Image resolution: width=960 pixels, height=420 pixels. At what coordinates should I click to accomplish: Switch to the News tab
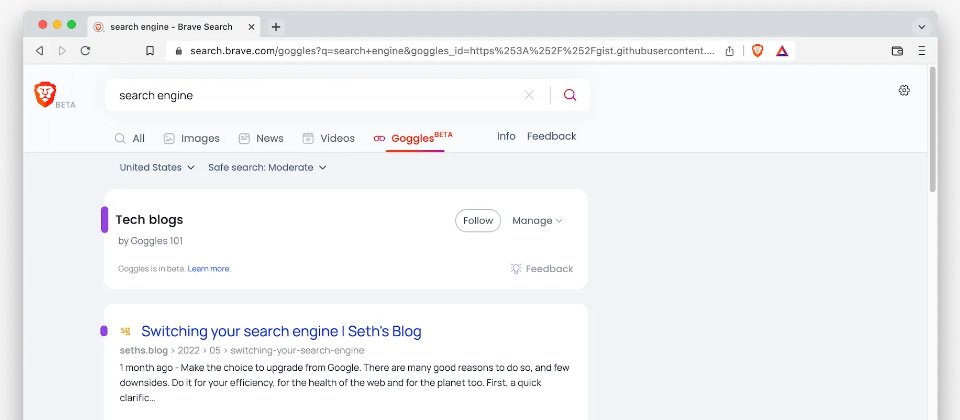pyautogui.click(x=261, y=138)
